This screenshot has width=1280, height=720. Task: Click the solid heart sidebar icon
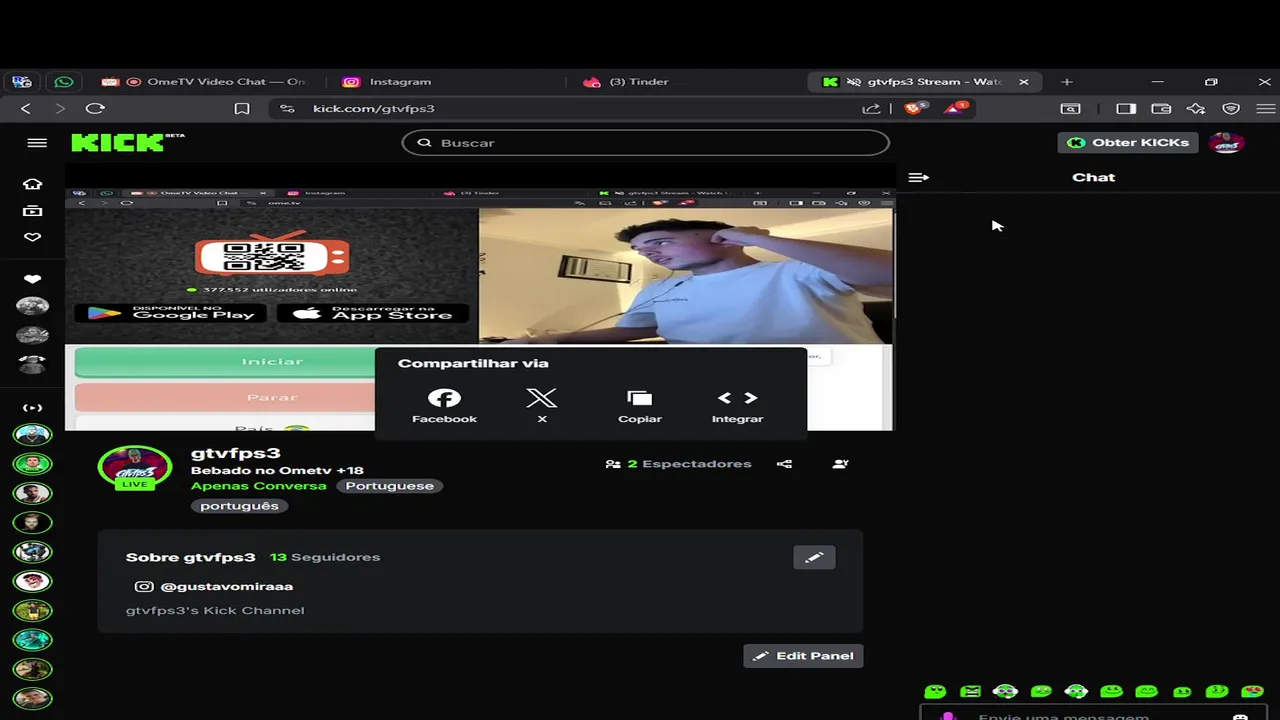[x=33, y=279]
